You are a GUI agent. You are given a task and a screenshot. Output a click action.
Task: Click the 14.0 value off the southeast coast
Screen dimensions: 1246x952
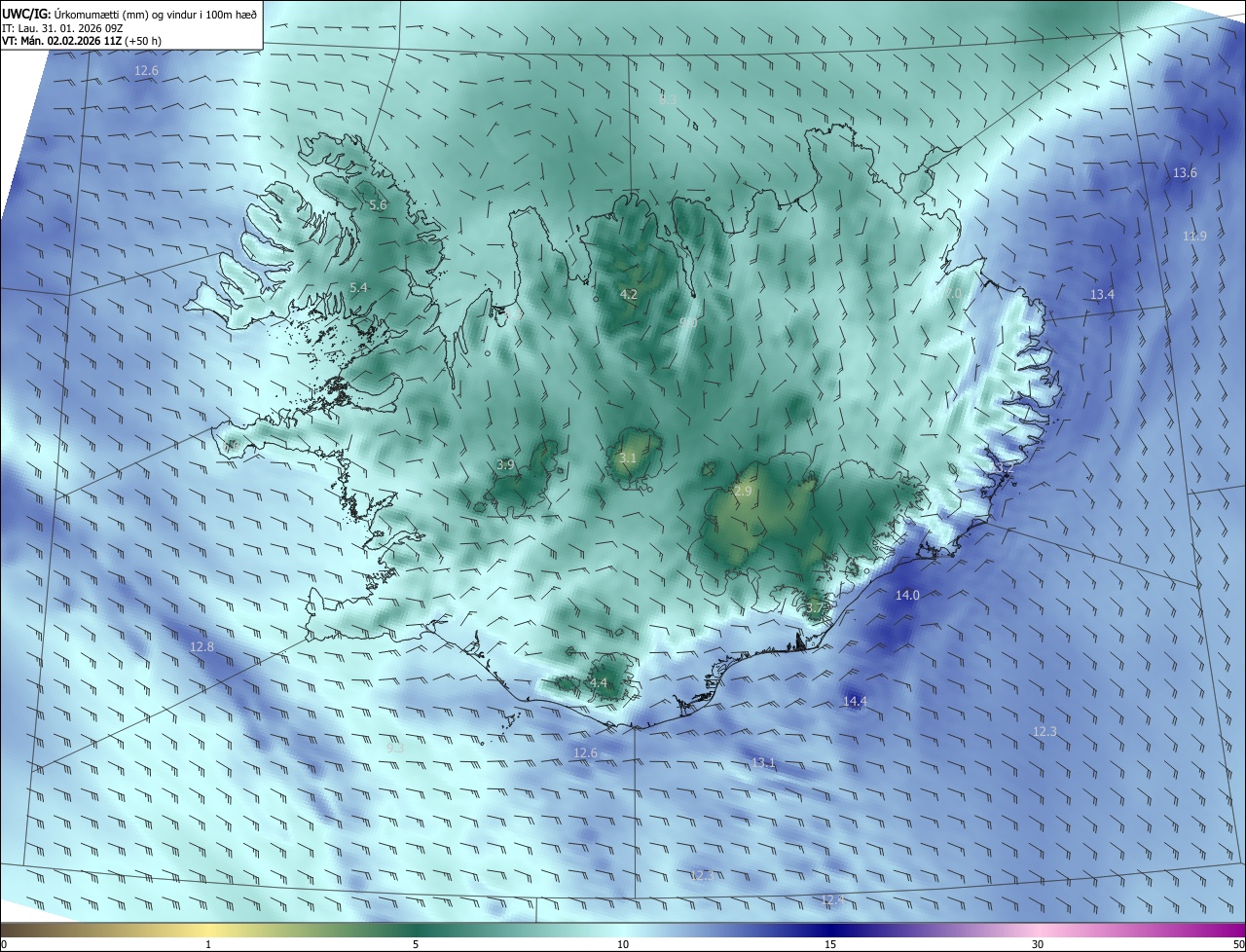click(x=907, y=595)
